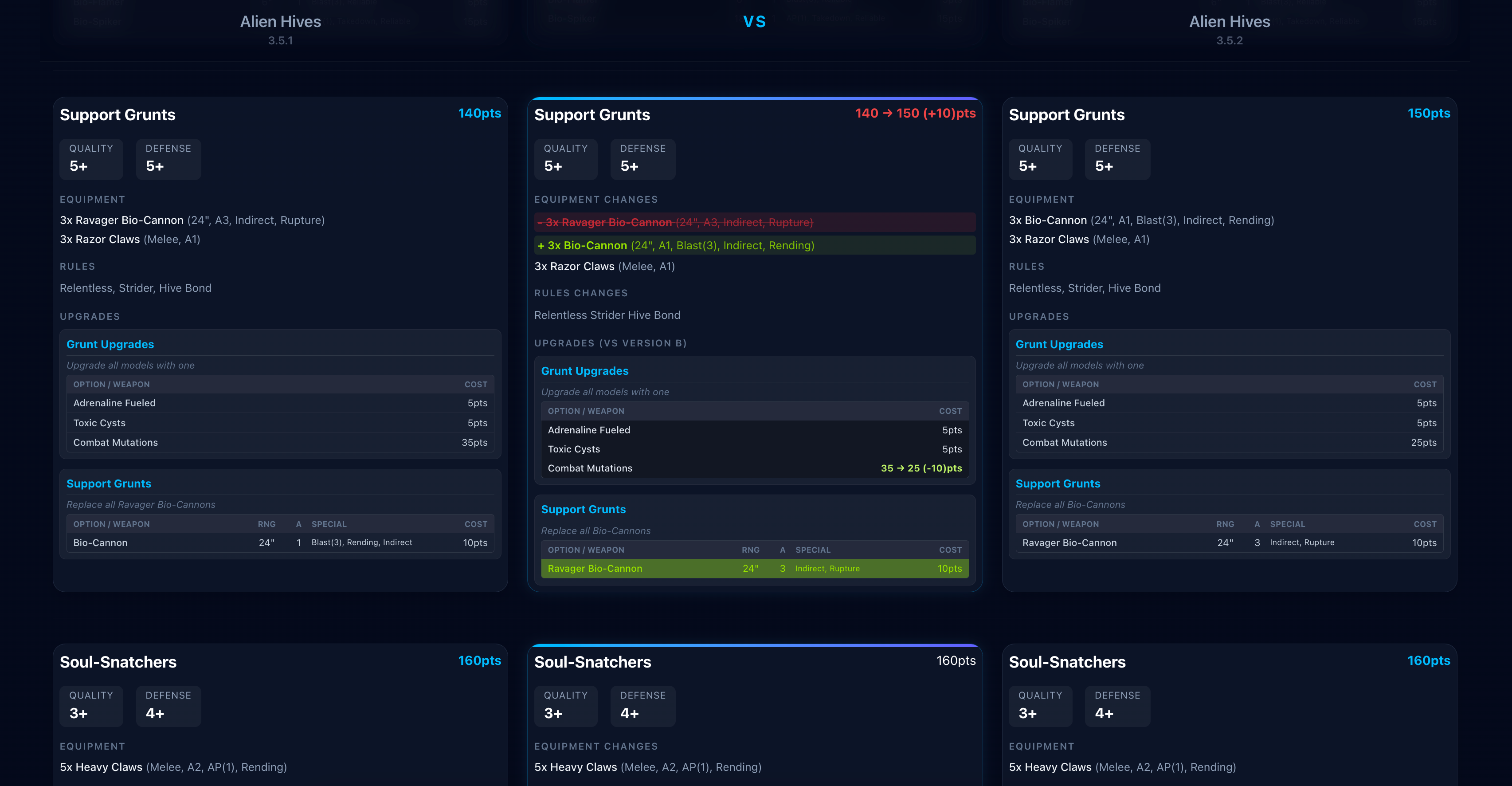The height and width of the screenshot is (786, 1512).
Task: Click the Alien Hives 3.5.2 header title
Action: coord(1229,22)
